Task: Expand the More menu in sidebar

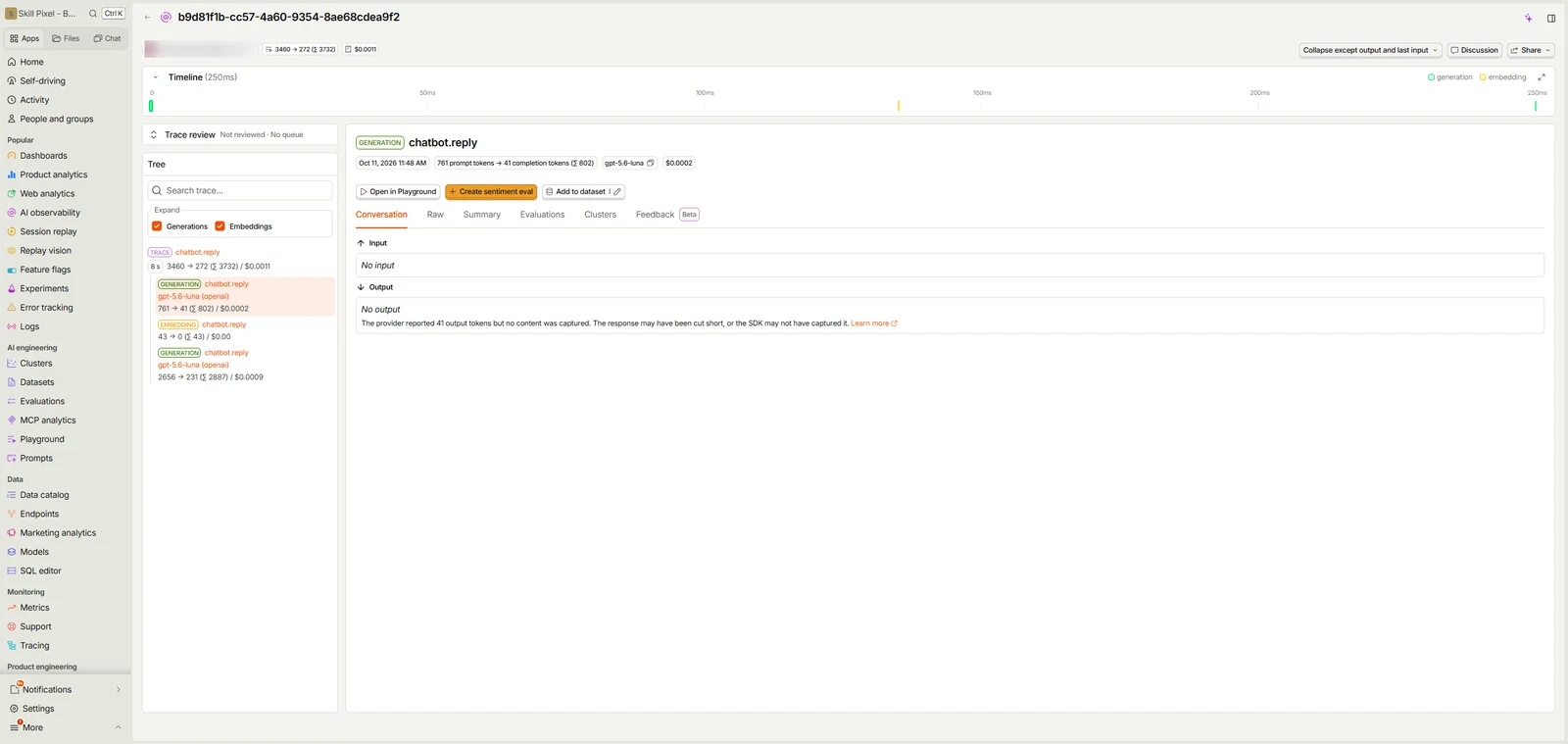Action: point(119,727)
